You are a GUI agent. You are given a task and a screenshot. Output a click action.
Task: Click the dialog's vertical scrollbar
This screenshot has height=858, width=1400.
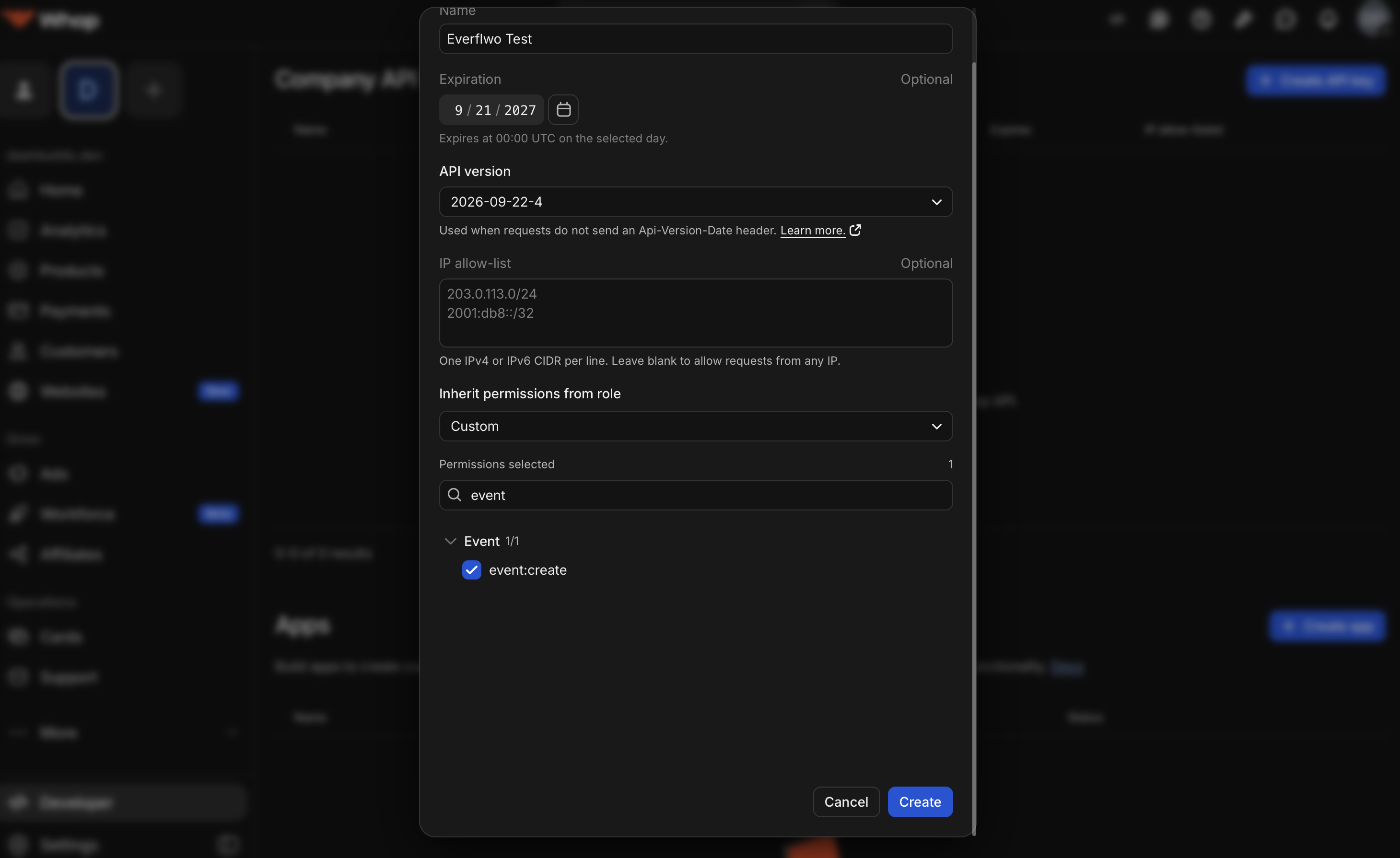tap(974, 449)
